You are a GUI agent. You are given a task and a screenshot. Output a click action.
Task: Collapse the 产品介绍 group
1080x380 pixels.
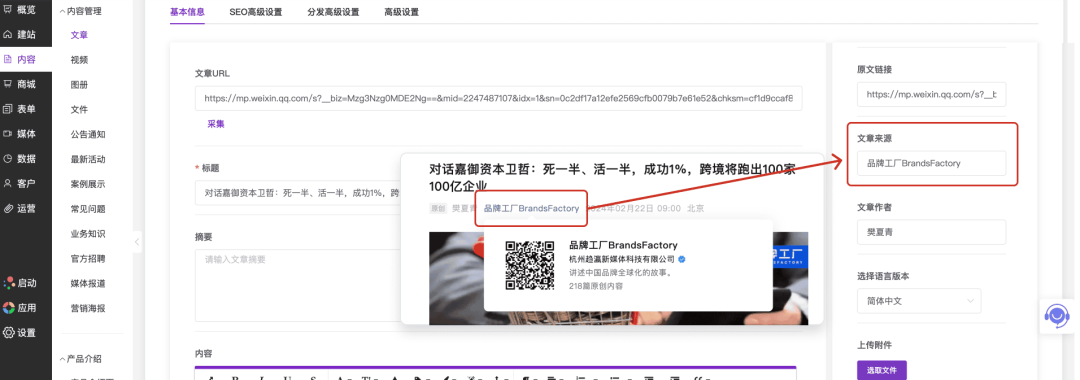tap(81, 359)
